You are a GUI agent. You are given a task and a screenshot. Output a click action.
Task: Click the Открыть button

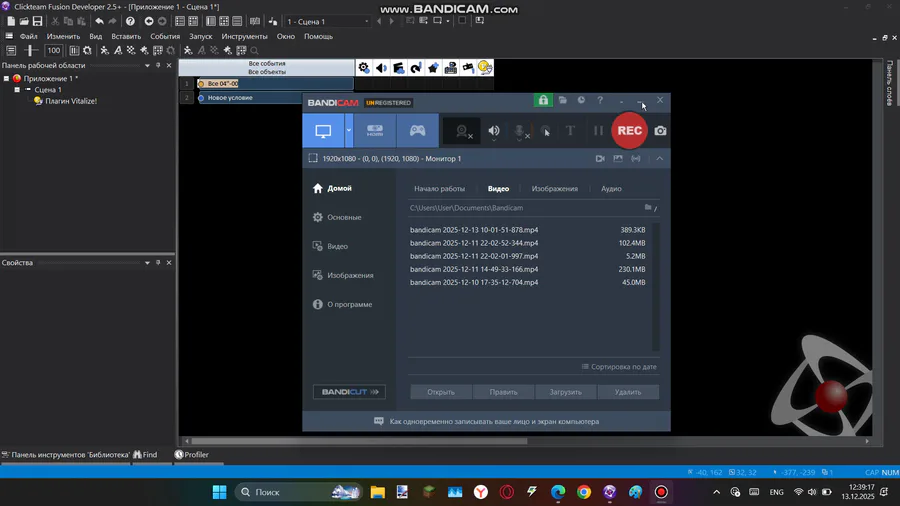441,392
